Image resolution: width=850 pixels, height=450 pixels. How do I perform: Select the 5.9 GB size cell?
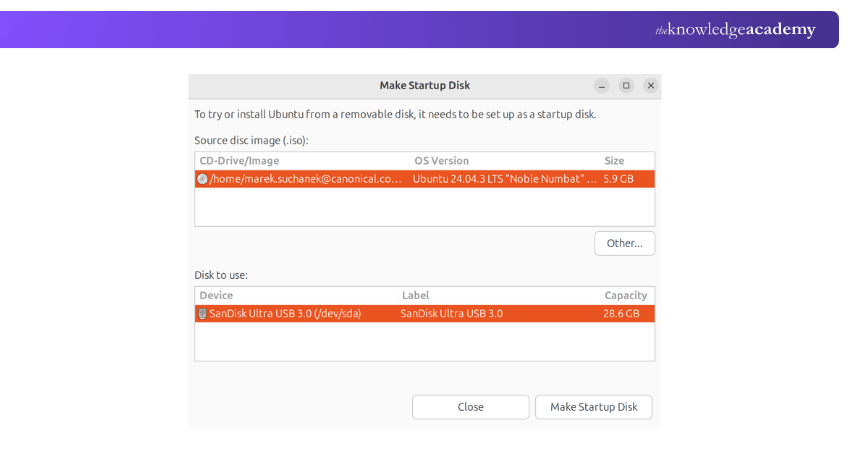619,179
